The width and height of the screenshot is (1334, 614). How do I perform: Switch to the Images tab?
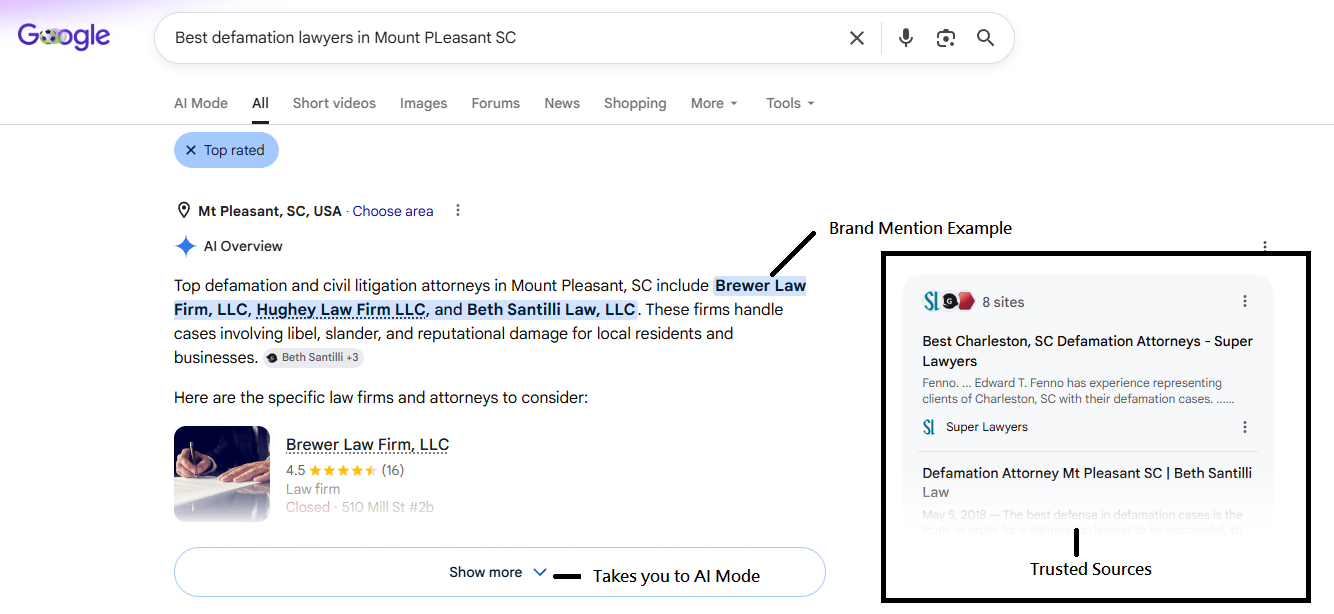click(424, 103)
